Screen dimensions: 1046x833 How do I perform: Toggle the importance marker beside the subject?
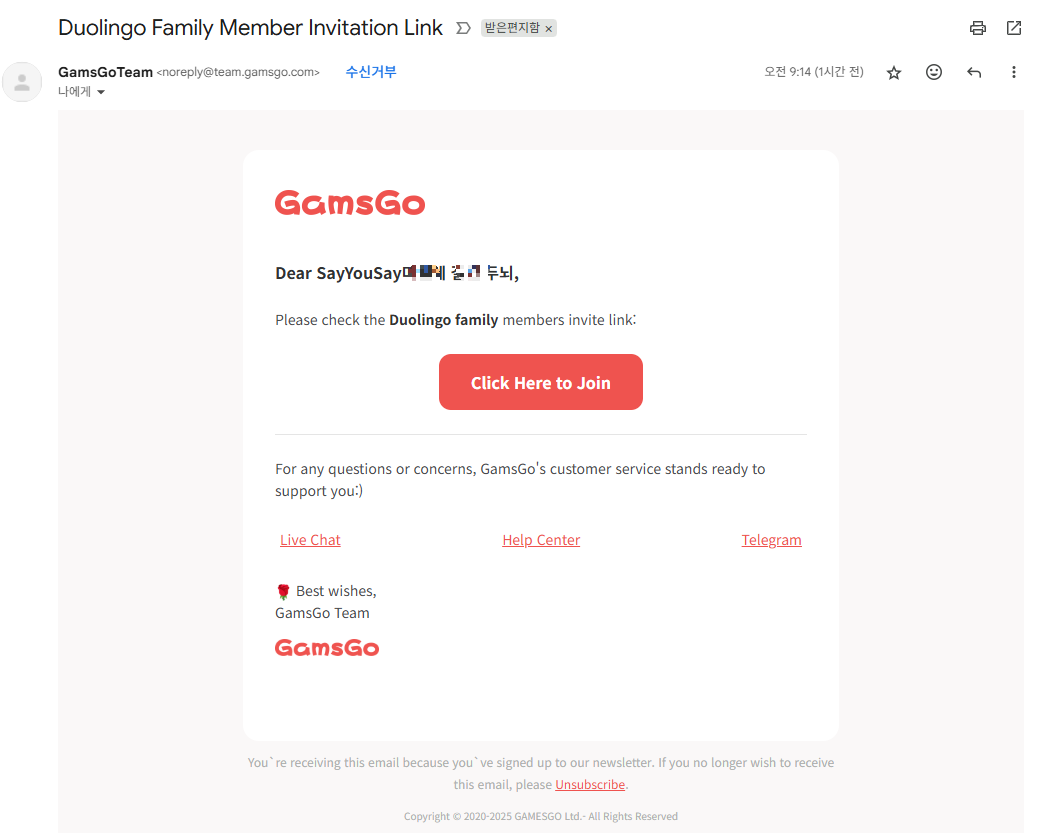pyautogui.click(x=464, y=28)
